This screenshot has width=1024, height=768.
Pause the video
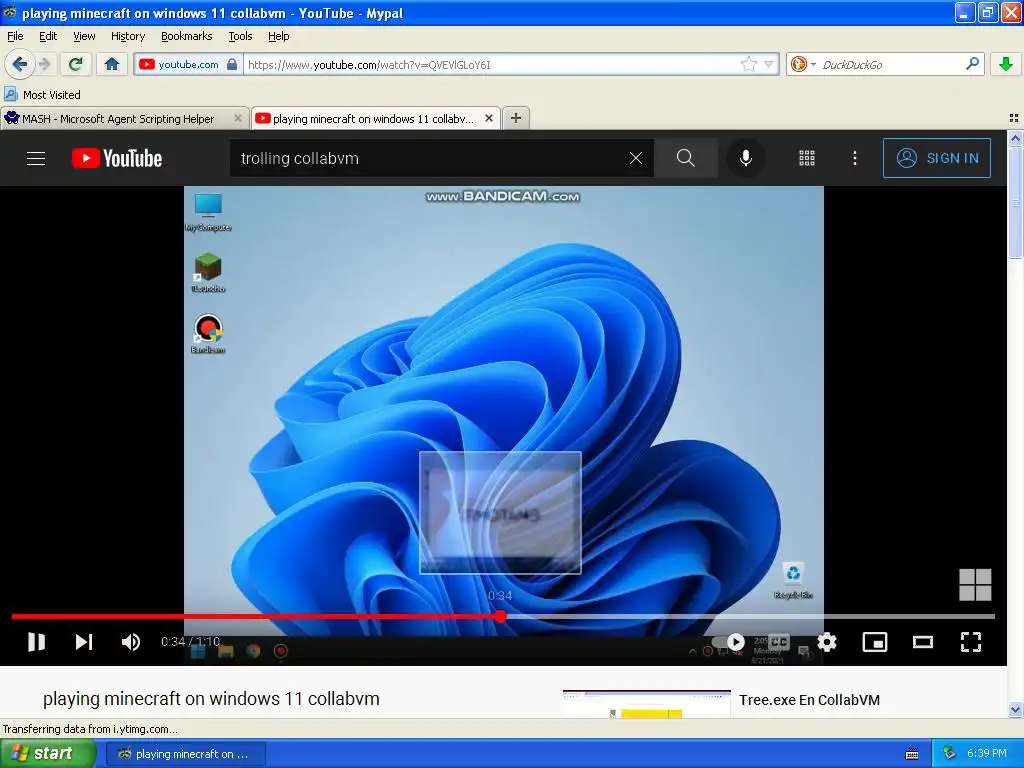click(x=37, y=642)
